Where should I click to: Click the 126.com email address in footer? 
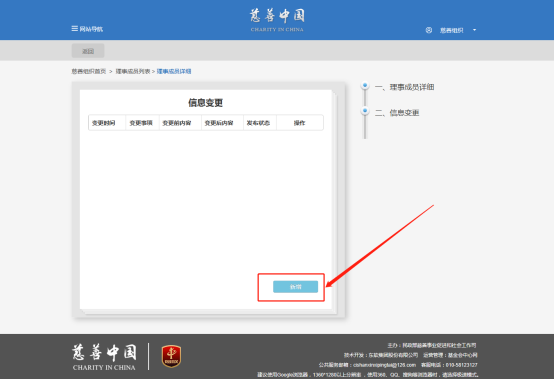pos(385,365)
